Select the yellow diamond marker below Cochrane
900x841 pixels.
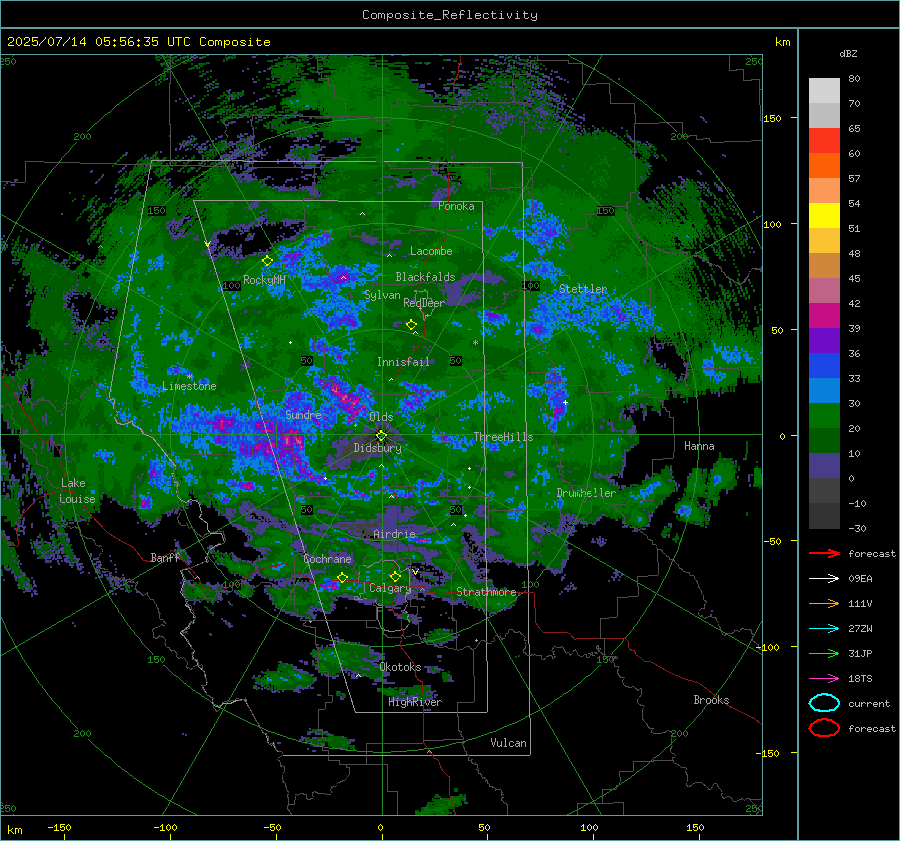click(342, 577)
